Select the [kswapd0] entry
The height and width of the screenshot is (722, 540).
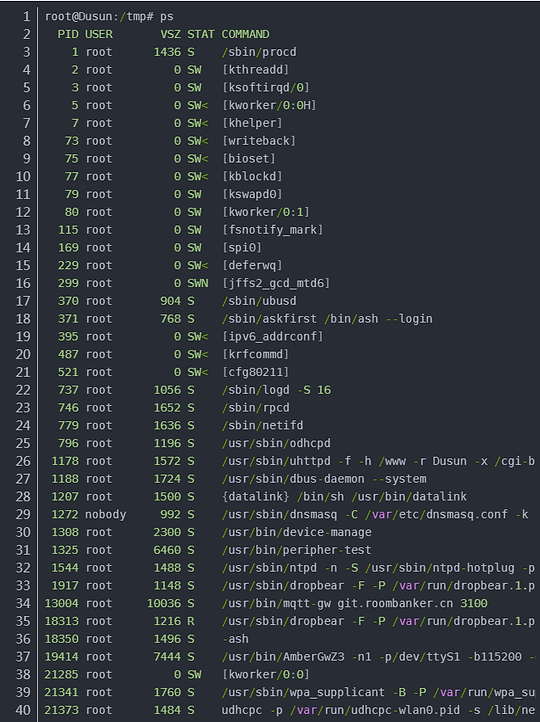[x=252, y=194]
